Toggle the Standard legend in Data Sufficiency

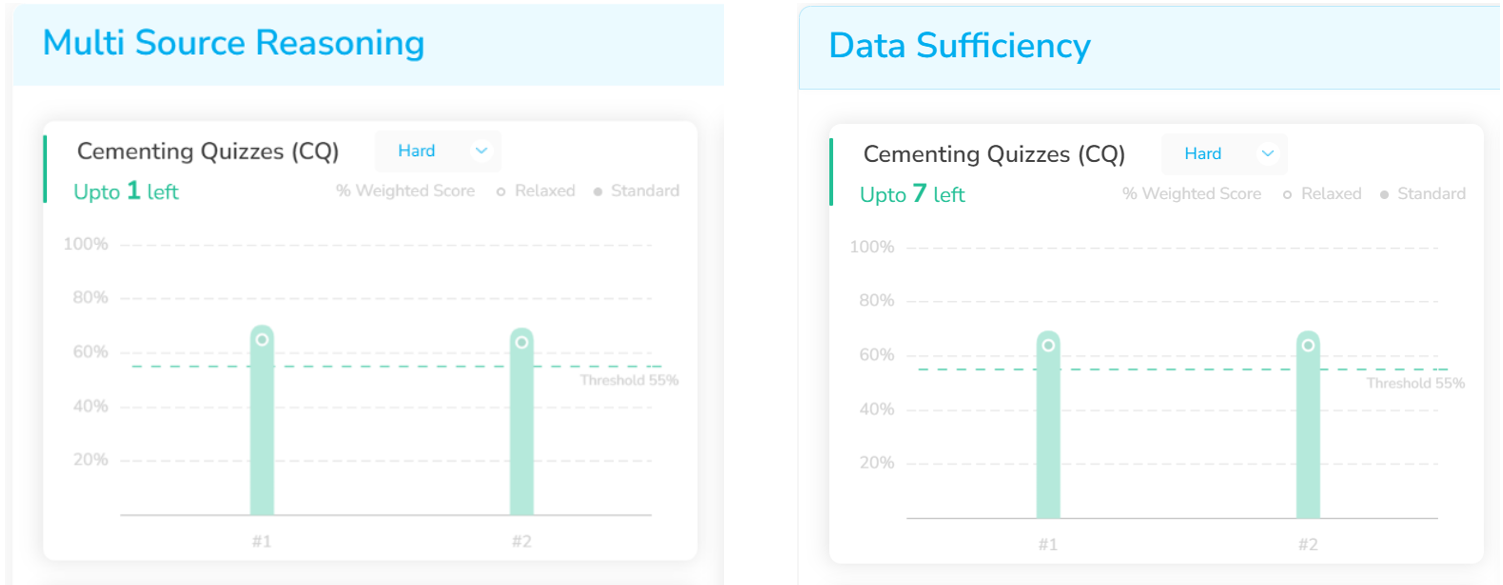pyautogui.click(x=1423, y=194)
